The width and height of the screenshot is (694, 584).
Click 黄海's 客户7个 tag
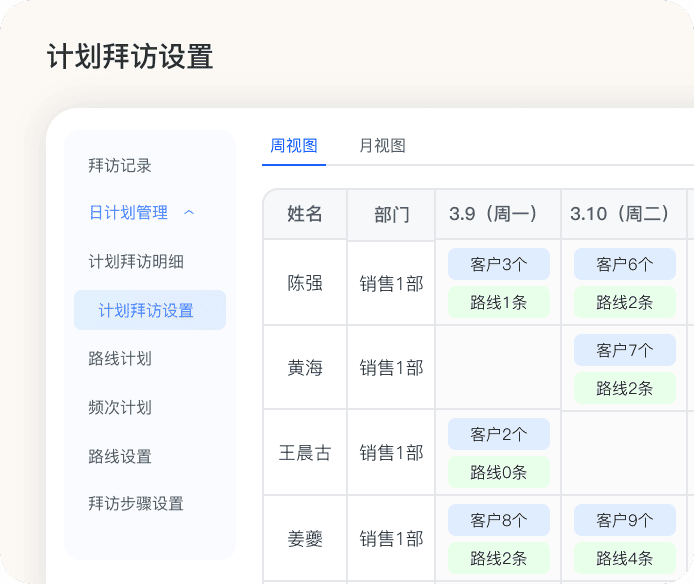pos(624,350)
